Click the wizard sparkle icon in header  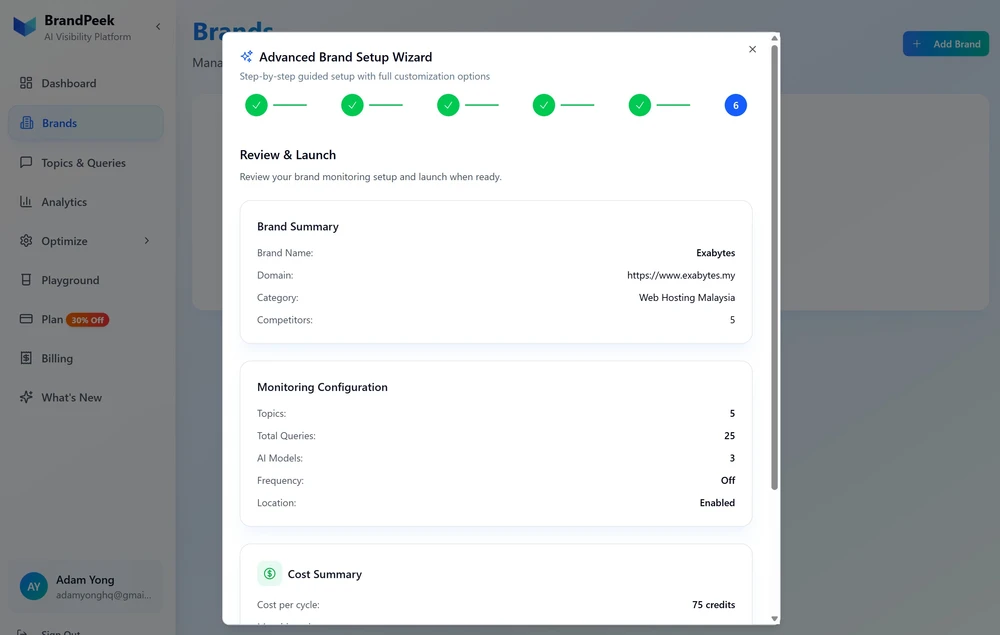coord(246,57)
